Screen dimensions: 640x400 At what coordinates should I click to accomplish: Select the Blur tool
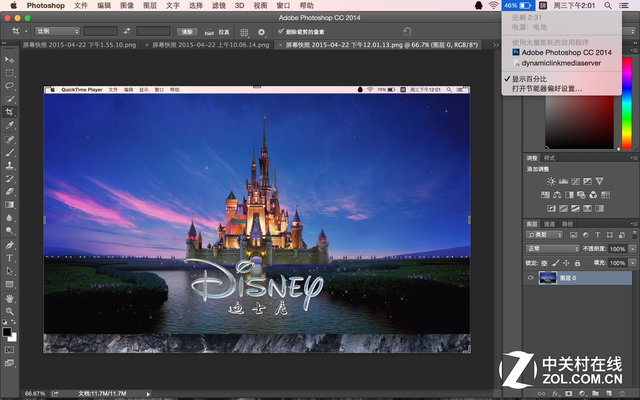tap(9, 218)
